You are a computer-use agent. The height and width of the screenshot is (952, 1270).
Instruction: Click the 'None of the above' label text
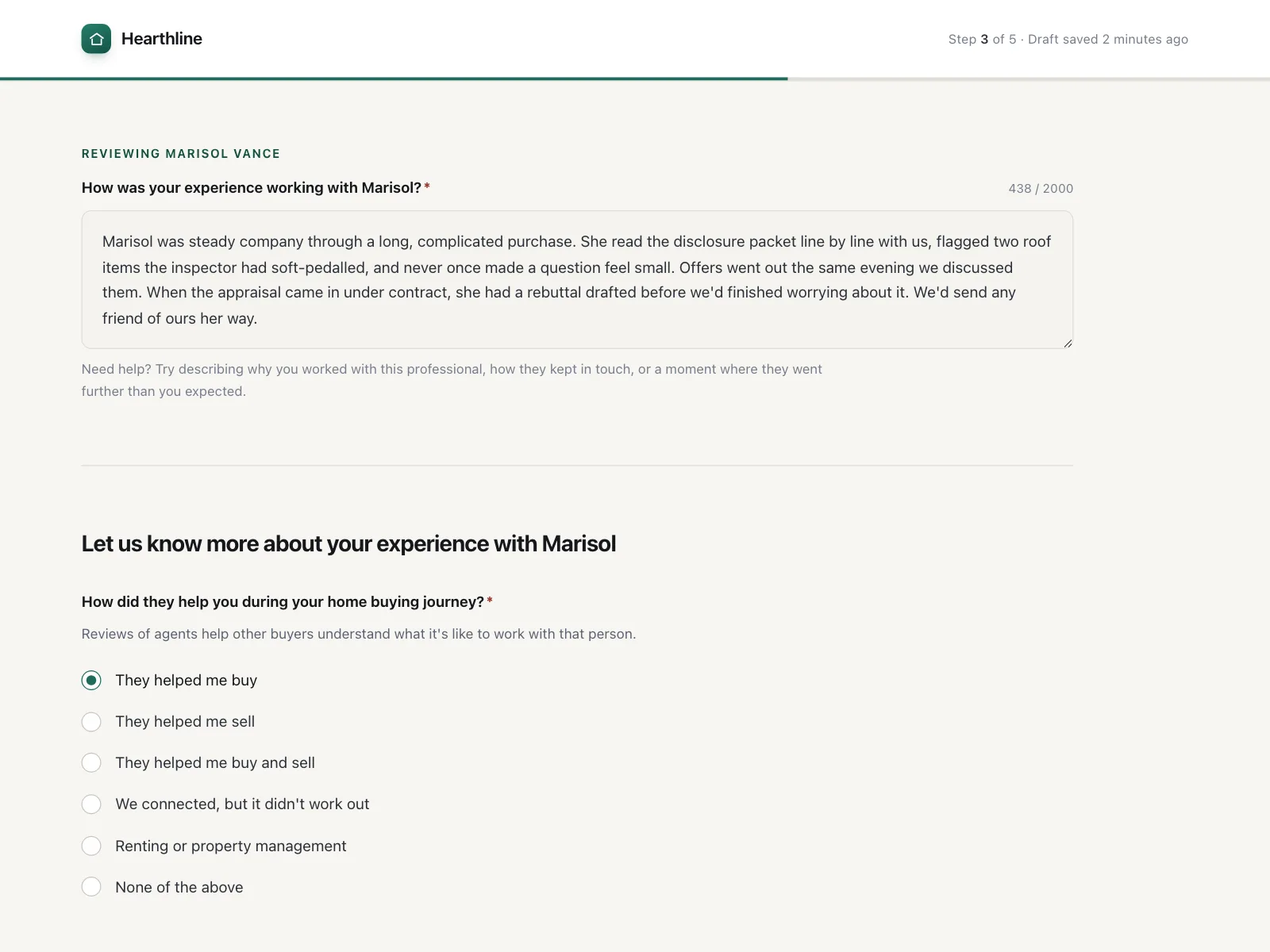coord(179,887)
